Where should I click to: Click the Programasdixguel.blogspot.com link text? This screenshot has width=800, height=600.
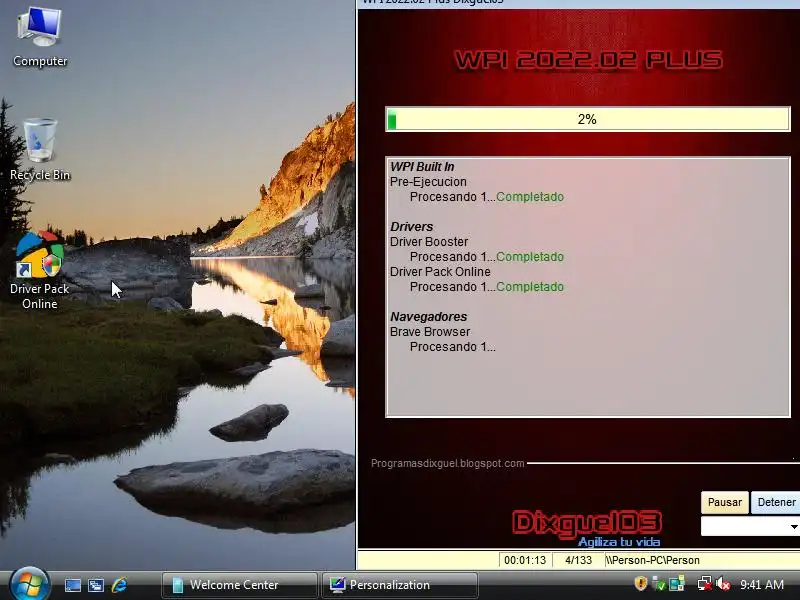[x=447, y=463]
